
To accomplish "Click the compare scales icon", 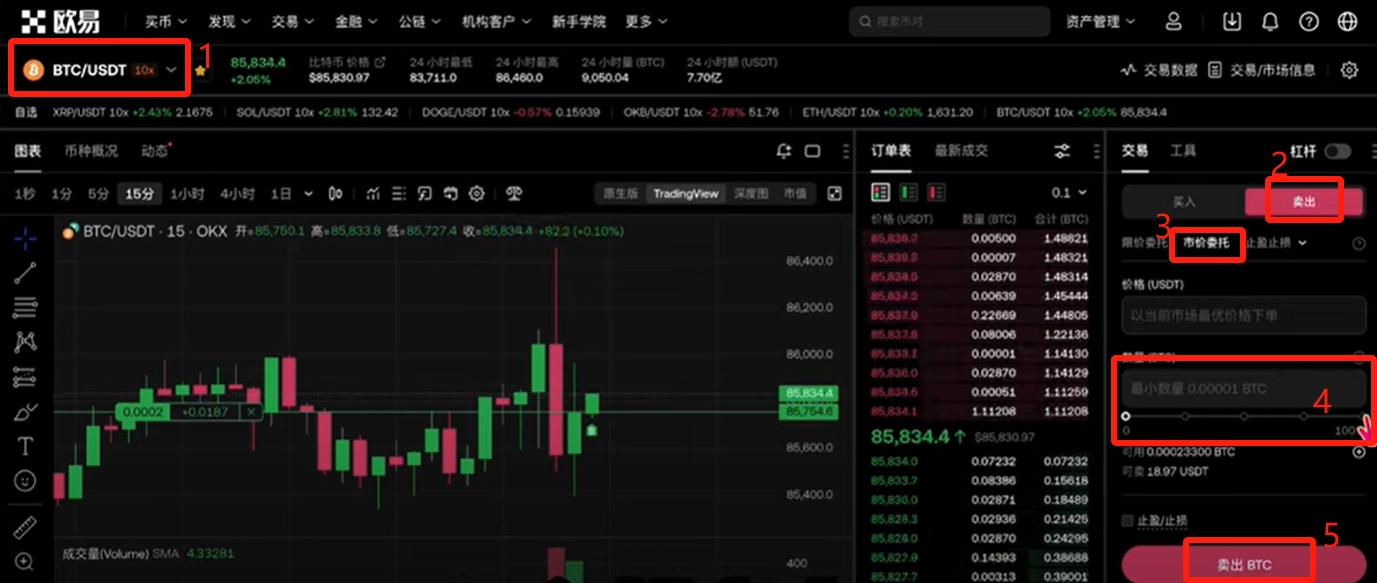I will click(x=514, y=193).
